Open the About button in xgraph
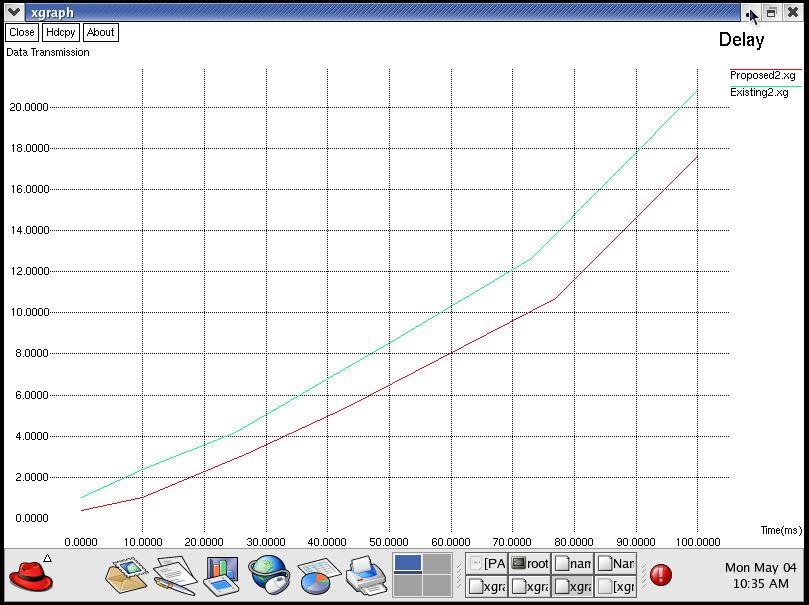Image resolution: width=809 pixels, height=605 pixels. [x=100, y=32]
